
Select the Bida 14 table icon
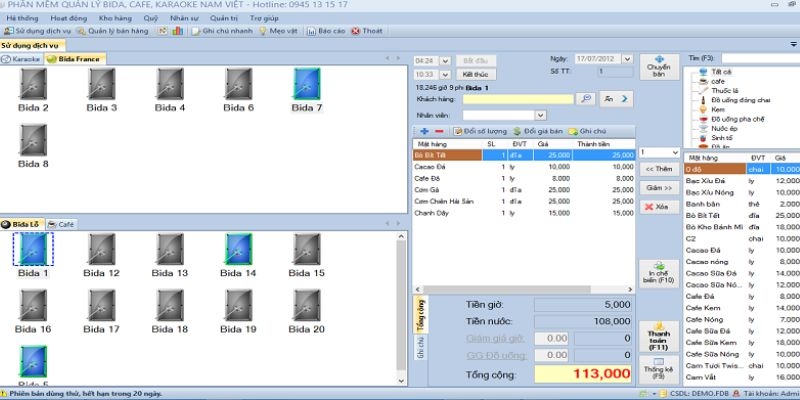tap(238, 249)
